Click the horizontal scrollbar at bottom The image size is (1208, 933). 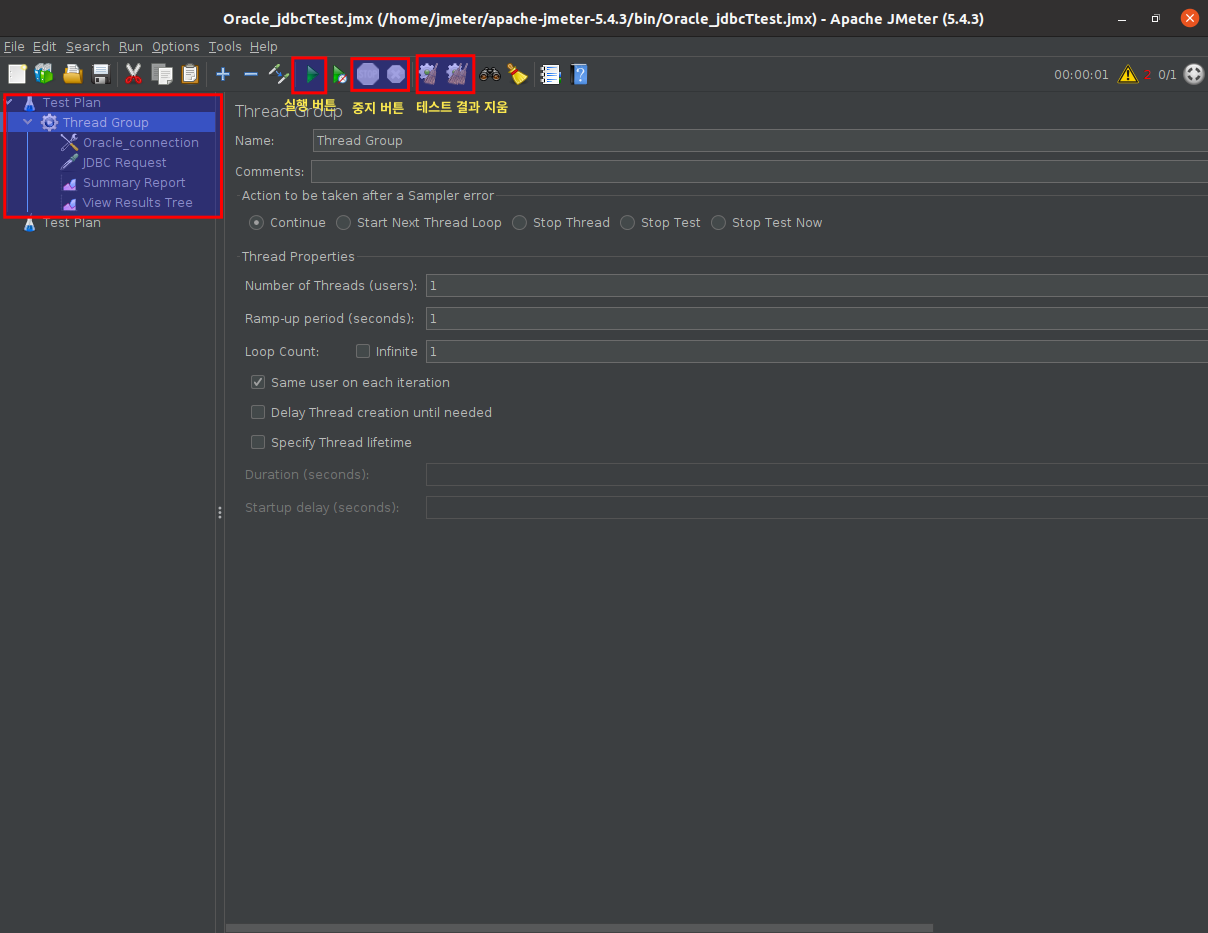click(x=579, y=928)
